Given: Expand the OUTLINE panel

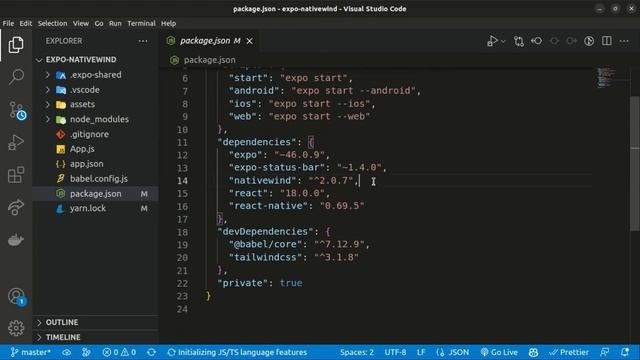Looking at the screenshot, I should pos(96,322).
